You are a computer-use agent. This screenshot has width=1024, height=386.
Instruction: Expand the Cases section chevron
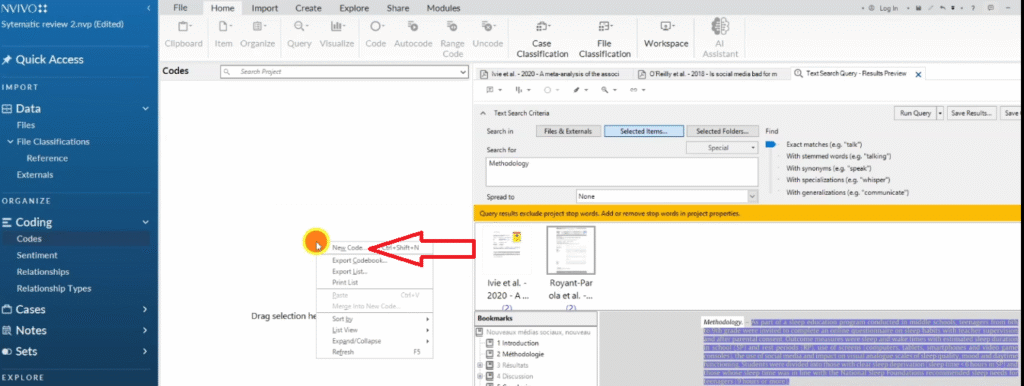[146, 310]
